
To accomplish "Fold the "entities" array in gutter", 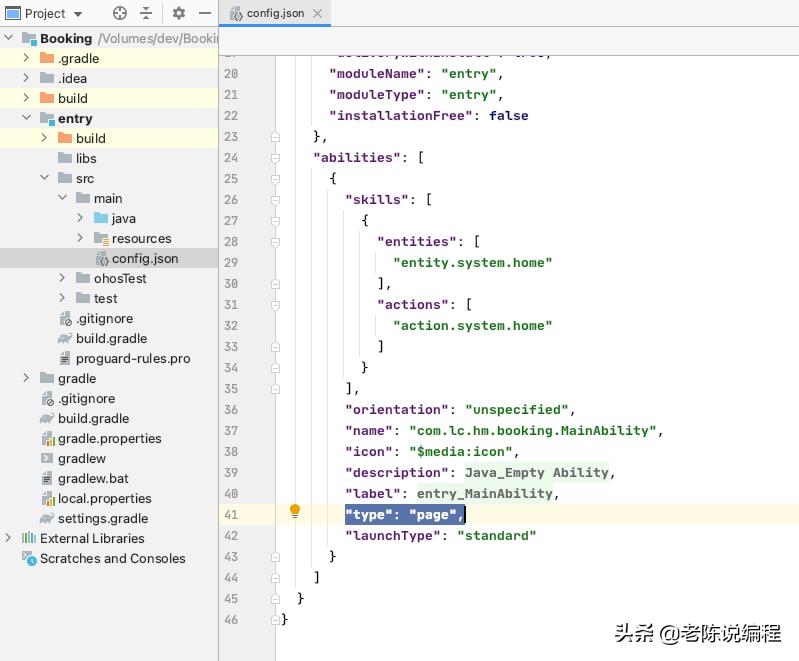I will tap(275, 242).
